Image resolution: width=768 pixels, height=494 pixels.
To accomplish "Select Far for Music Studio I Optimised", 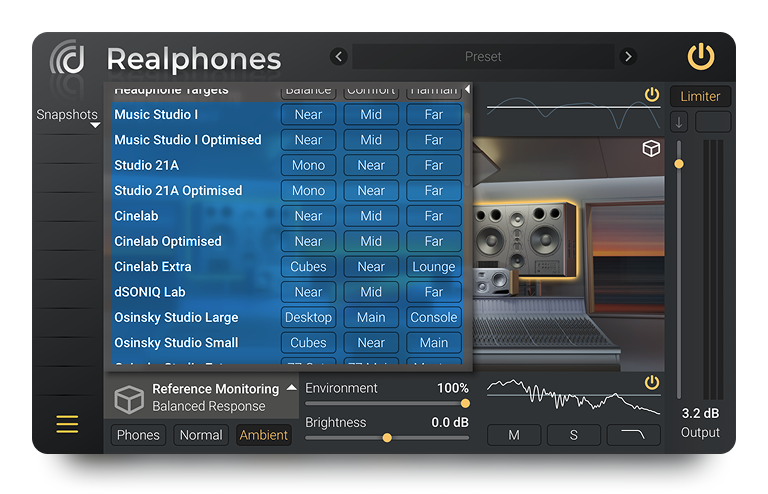I will 433,140.
